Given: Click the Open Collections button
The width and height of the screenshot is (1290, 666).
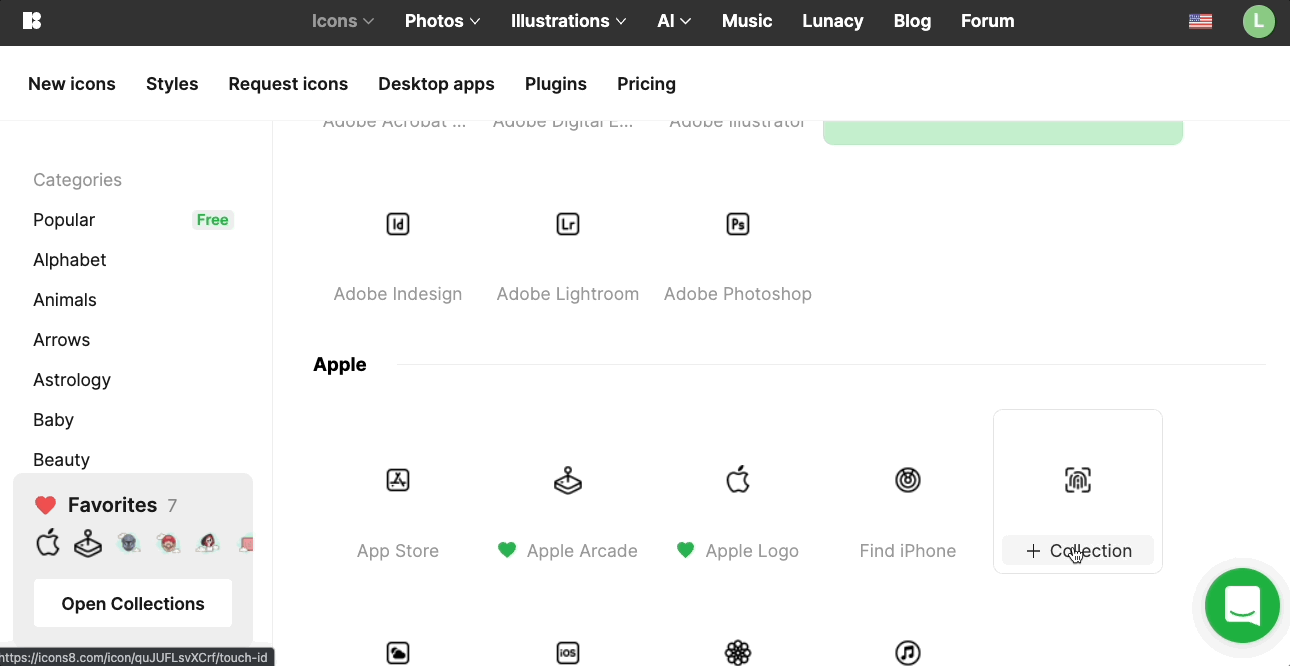Looking at the screenshot, I should [133, 604].
